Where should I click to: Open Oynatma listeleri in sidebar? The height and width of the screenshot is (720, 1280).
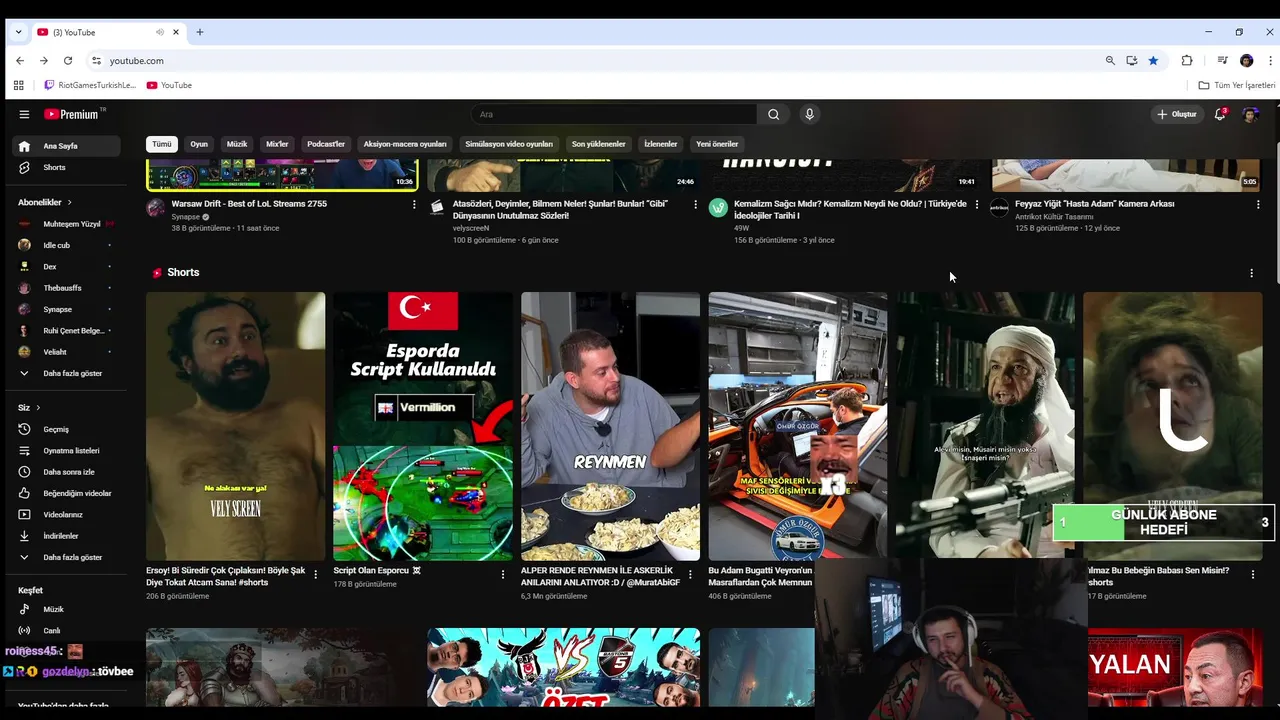point(67,450)
